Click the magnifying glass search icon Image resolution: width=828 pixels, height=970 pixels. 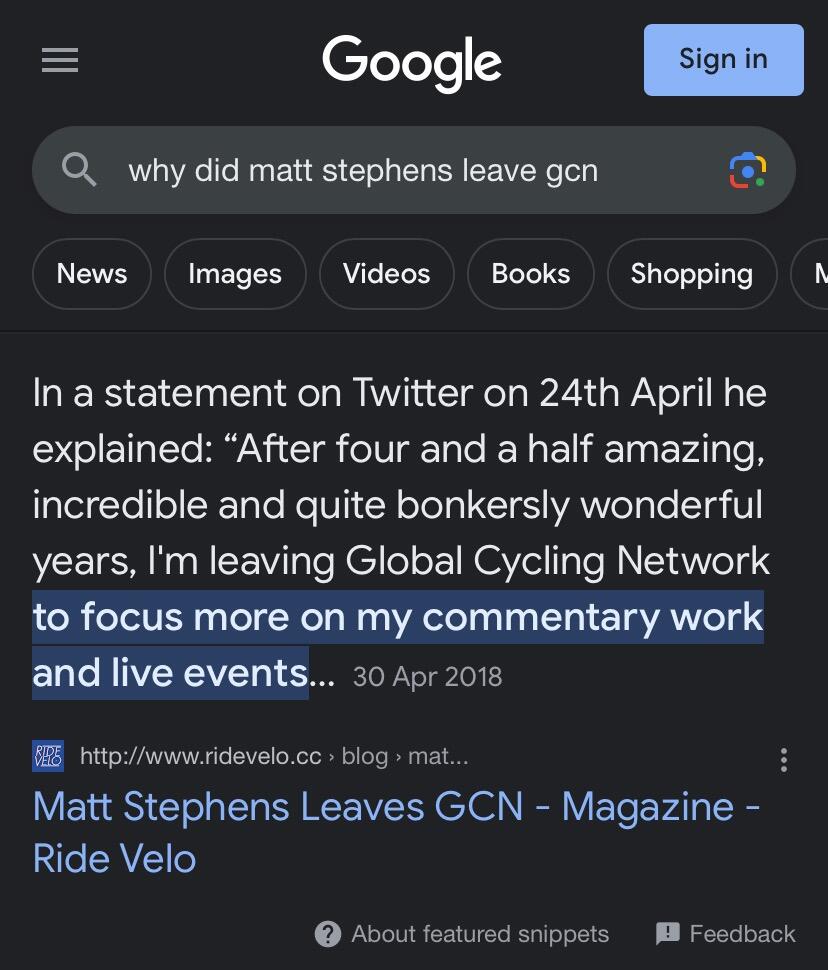pos(79,170)
